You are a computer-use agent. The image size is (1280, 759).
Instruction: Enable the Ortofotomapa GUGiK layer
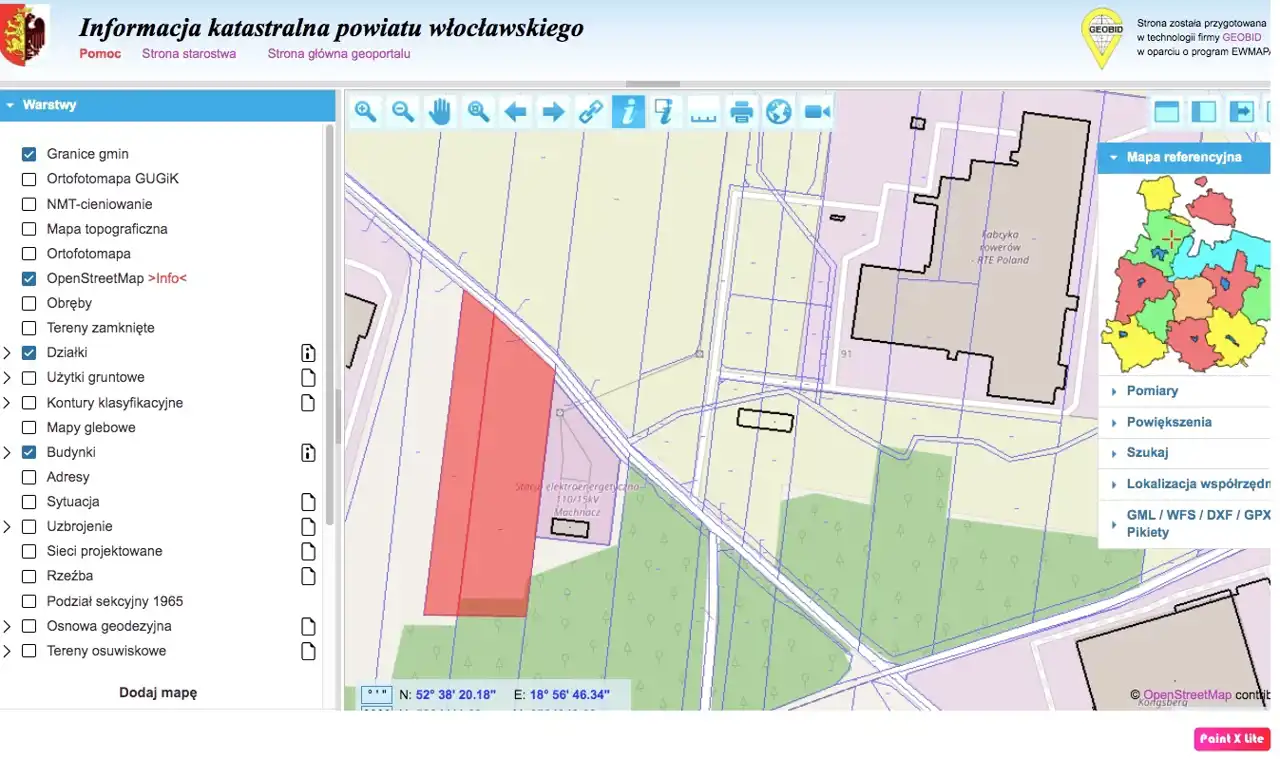pyautogui.click(x=29, y=179)
